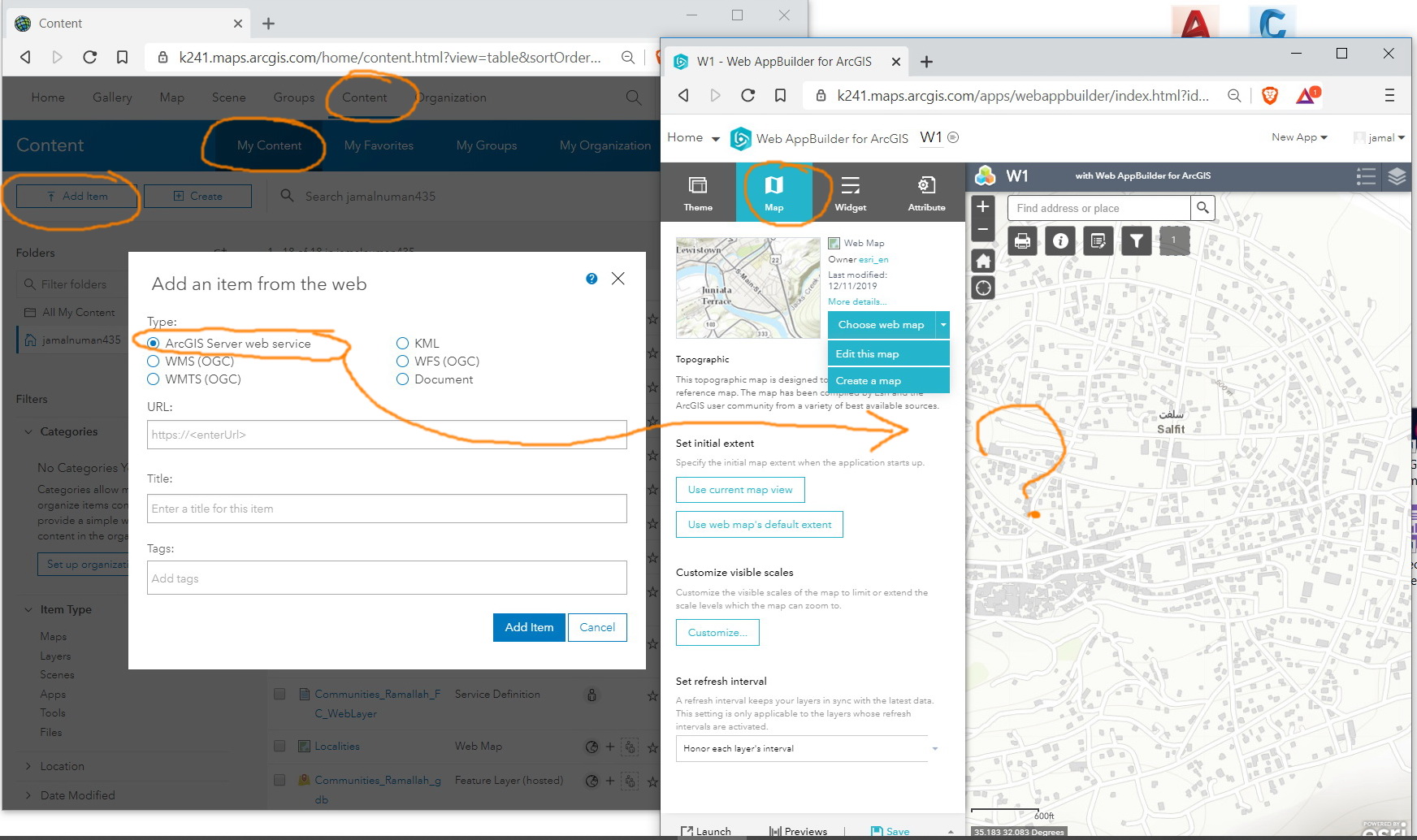Go back in the AppBuilder browser window

pos(684,96)
